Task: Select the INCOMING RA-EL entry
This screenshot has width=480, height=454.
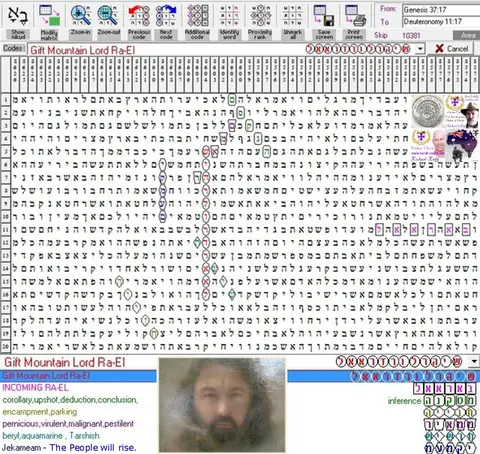Action: [x=35, y=388]
